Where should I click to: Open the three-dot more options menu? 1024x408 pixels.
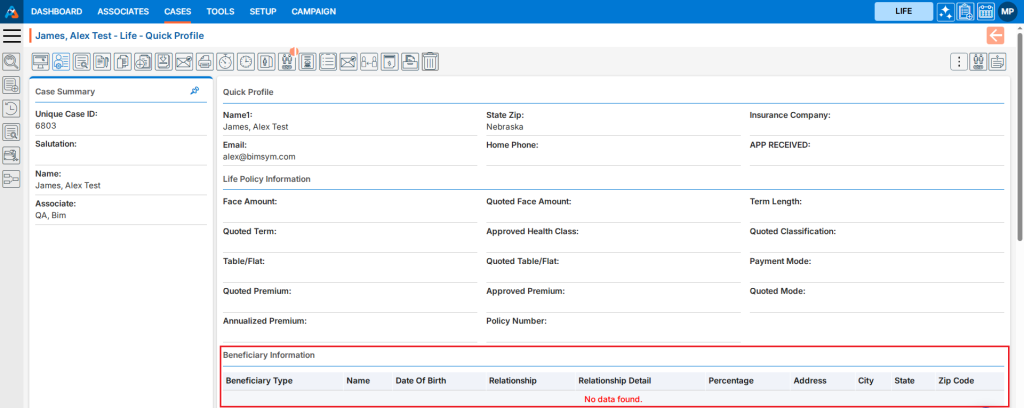(959, 62)
